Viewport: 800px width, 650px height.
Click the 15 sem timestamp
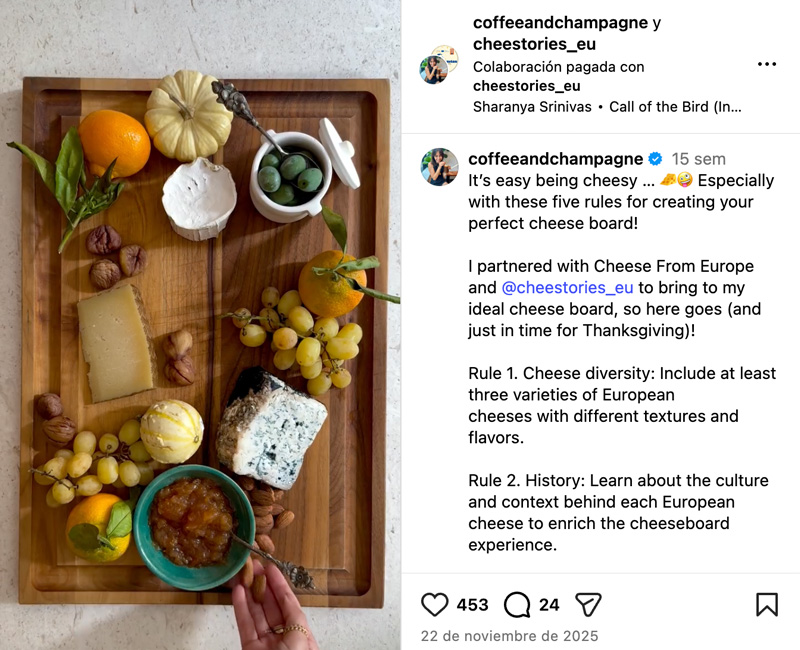(x=698, y=159)
